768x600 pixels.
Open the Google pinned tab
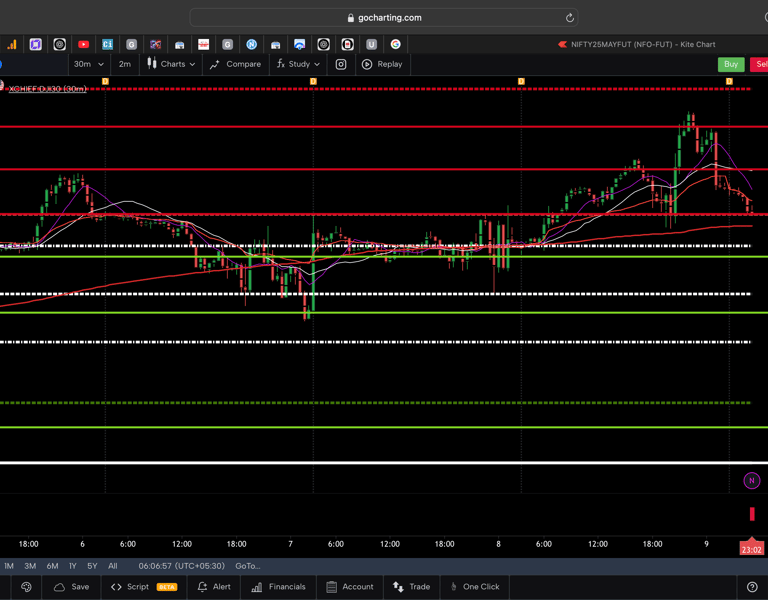tap(395, 45)
